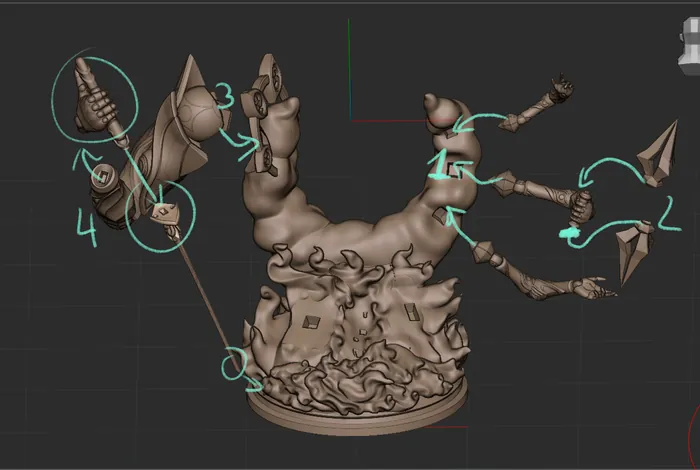Click teal number 1 on right column
Screen dimensions: 700x470
pyautogui.click(x=437, y=164)
